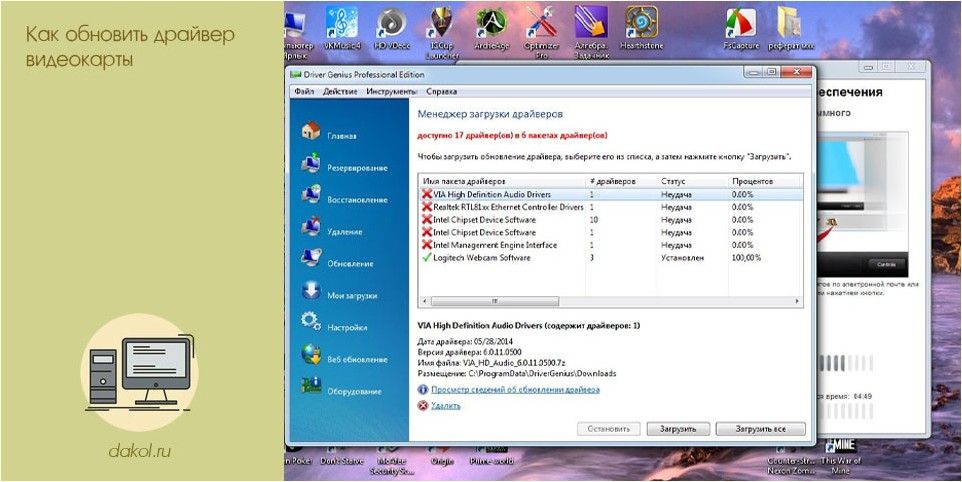Open the Оборудование hardware icon

pos(311,386)
